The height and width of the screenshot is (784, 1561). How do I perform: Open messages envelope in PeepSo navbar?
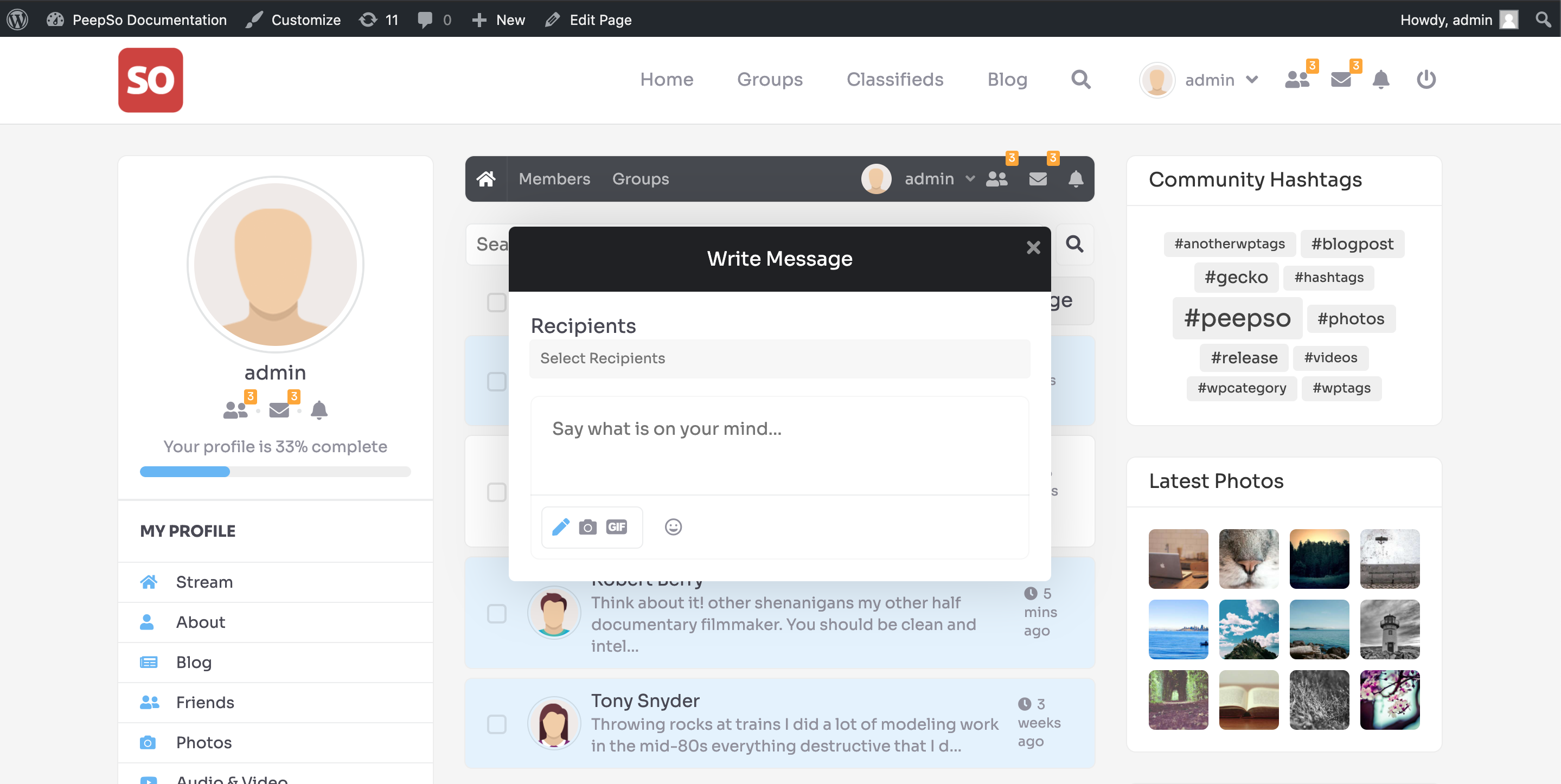tap(1038, 179)
